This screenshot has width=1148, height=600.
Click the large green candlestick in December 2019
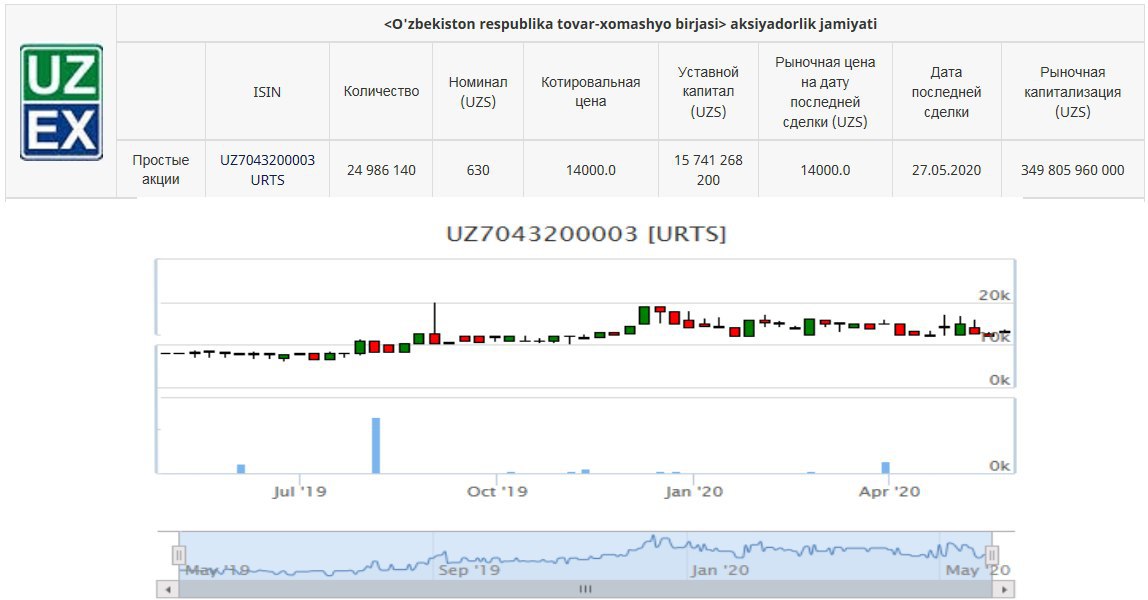tap(644, 315)
